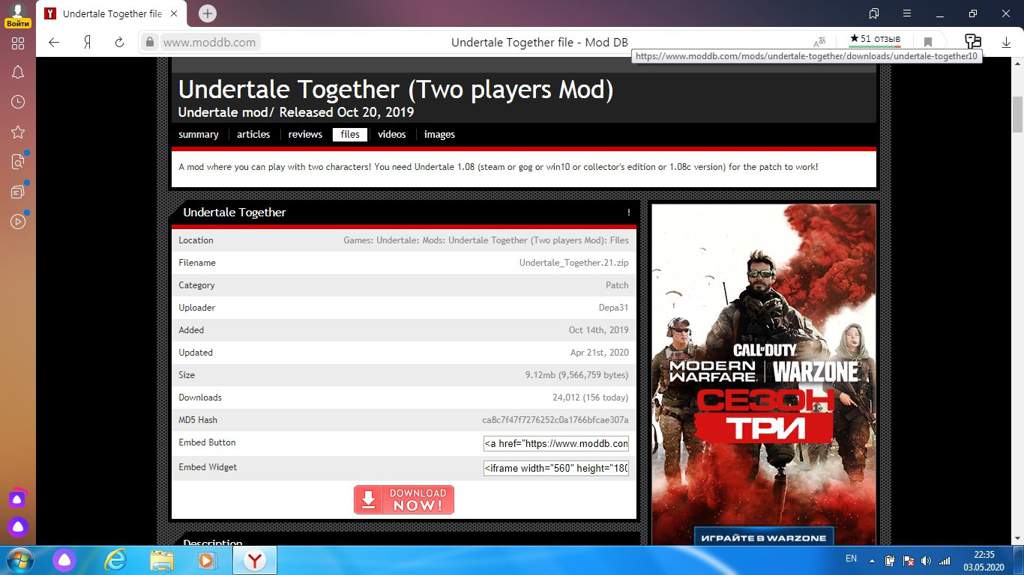Open Internet Explorer from taskbar
The width and height of the screenshot is (1024, 575).
[115, 560]
